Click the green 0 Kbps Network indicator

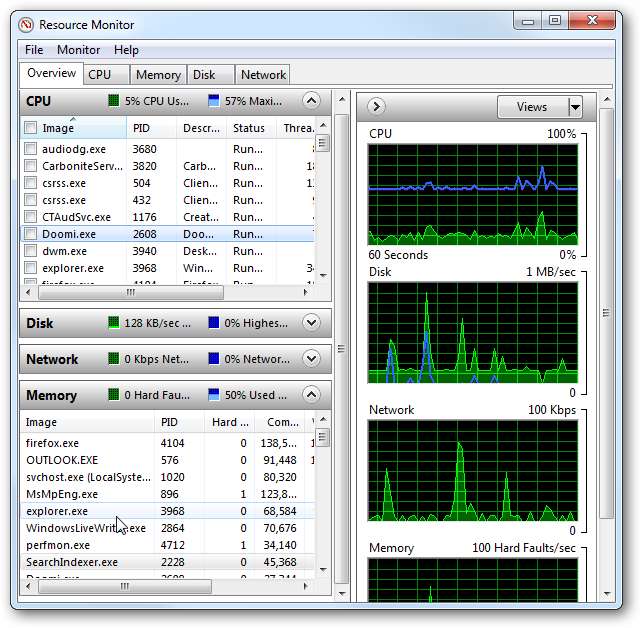[x=114, y=359]
